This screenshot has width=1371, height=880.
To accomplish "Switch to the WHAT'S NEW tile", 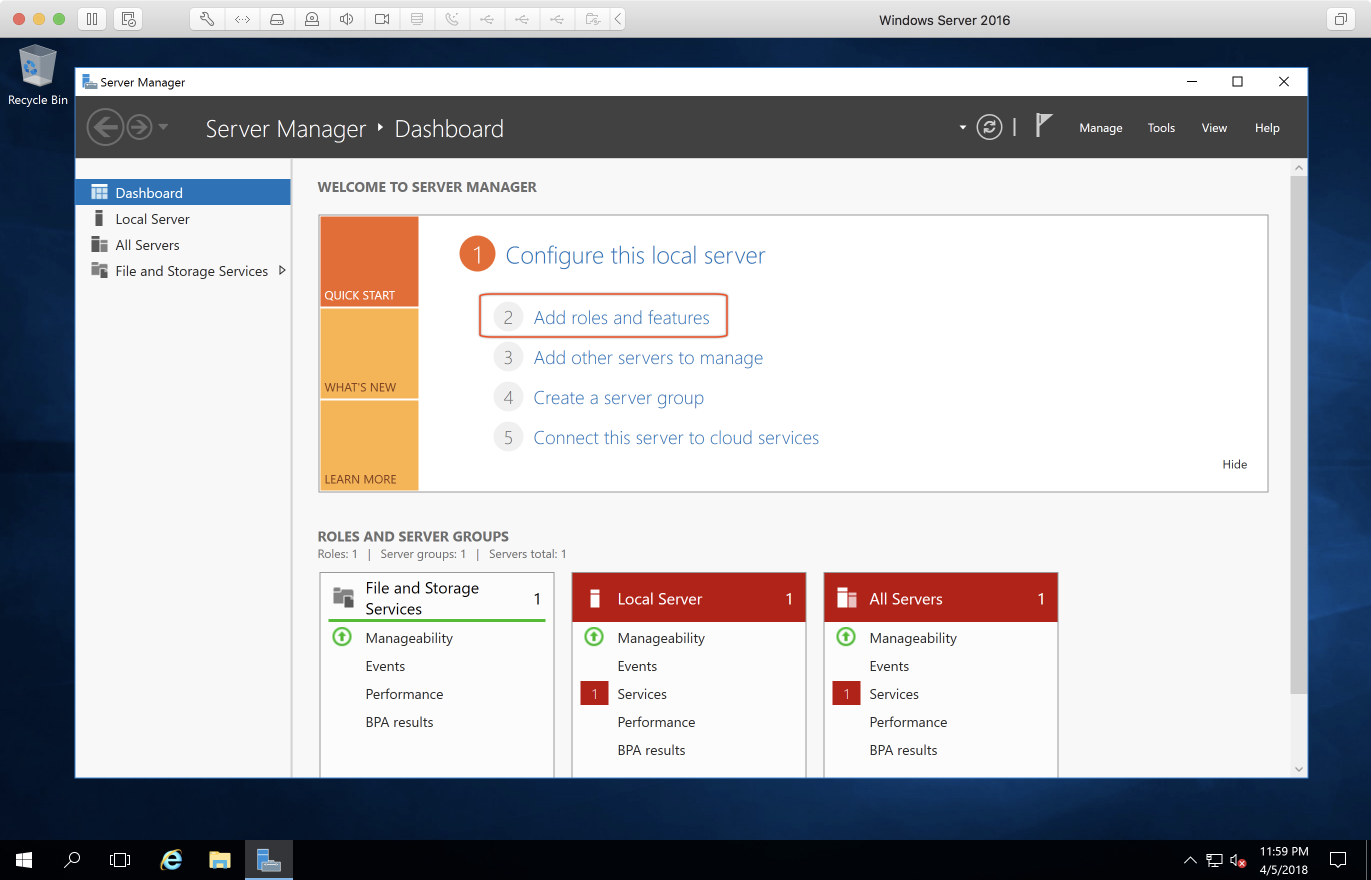I will click(369, 353).
